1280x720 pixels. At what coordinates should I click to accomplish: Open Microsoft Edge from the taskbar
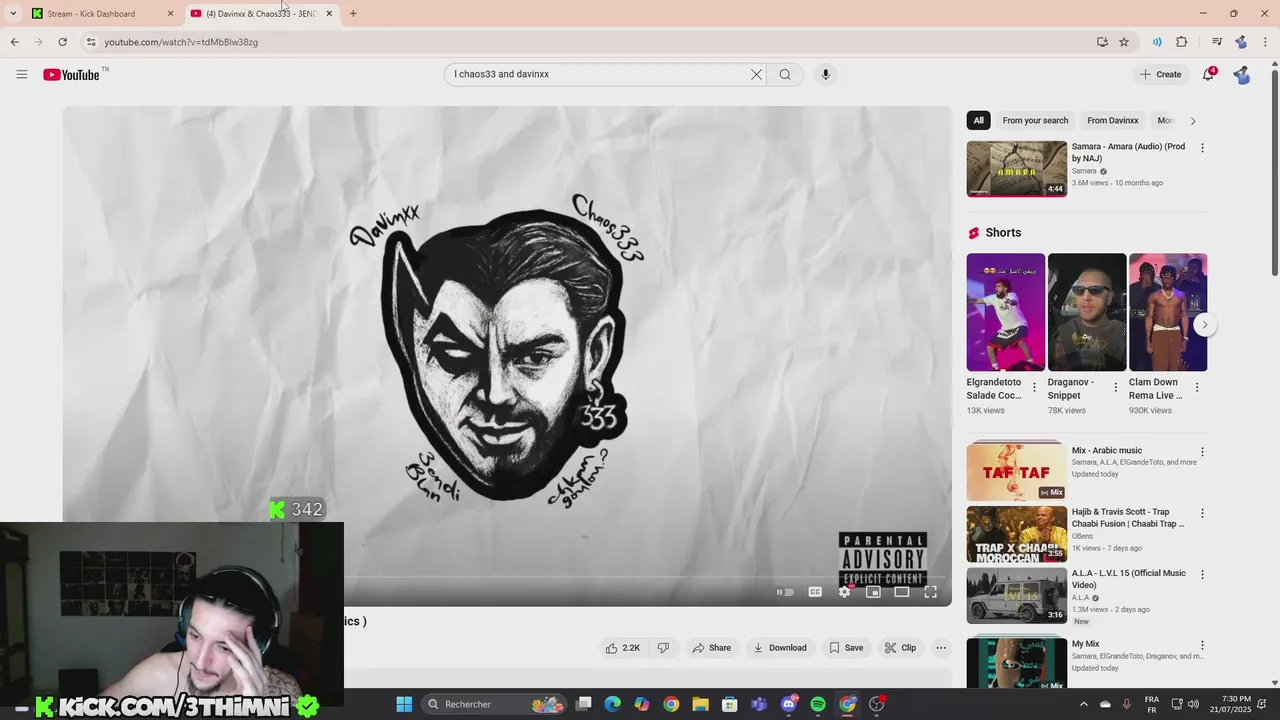[x=613, y=704]
